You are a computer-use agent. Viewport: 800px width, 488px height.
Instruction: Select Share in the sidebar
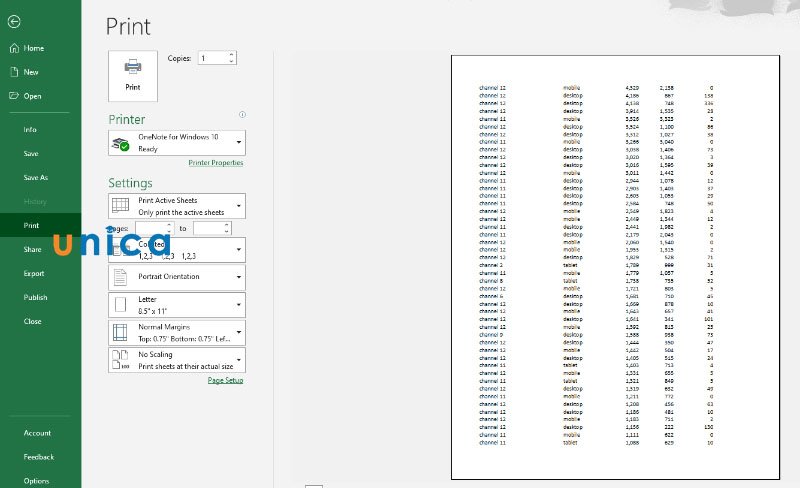pos(32,250)
